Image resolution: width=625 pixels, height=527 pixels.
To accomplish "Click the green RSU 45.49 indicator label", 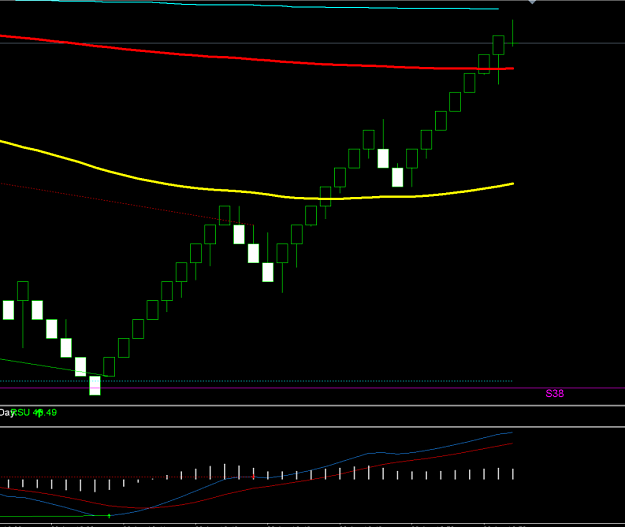I will tap(34, 413).
